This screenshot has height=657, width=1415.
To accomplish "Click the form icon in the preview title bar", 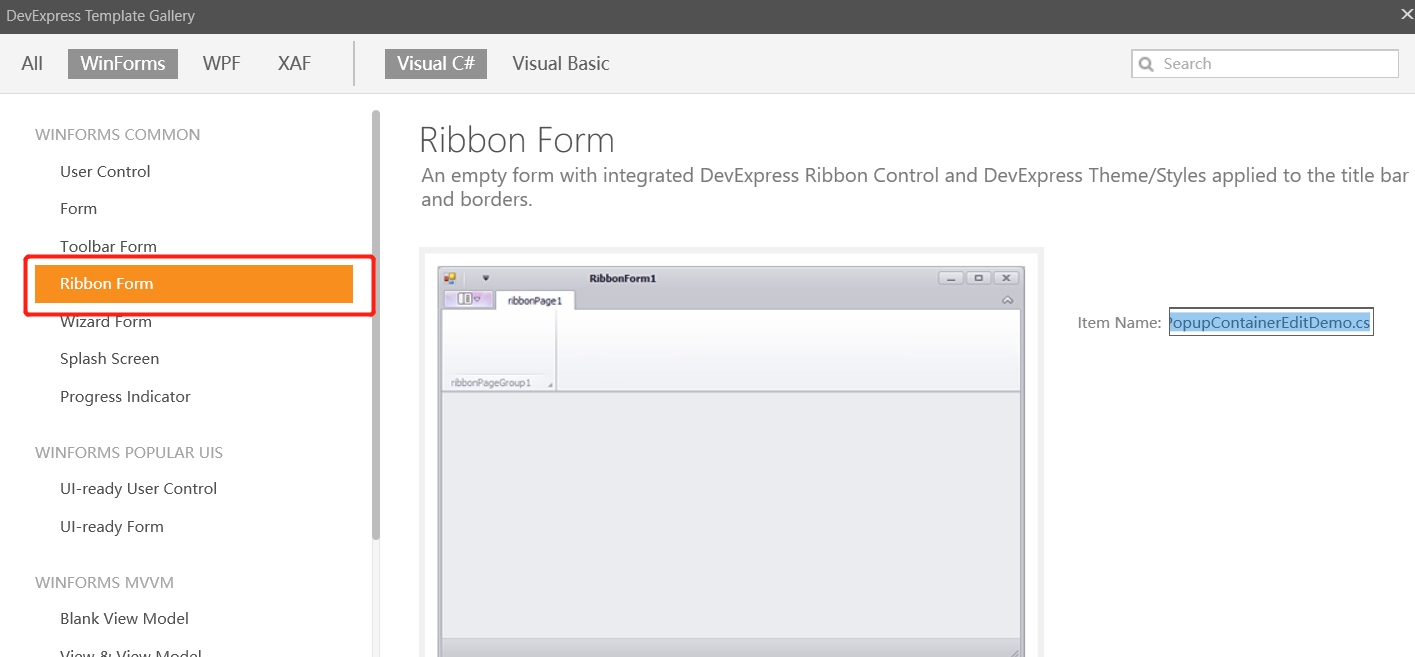I will click(449, 277).
